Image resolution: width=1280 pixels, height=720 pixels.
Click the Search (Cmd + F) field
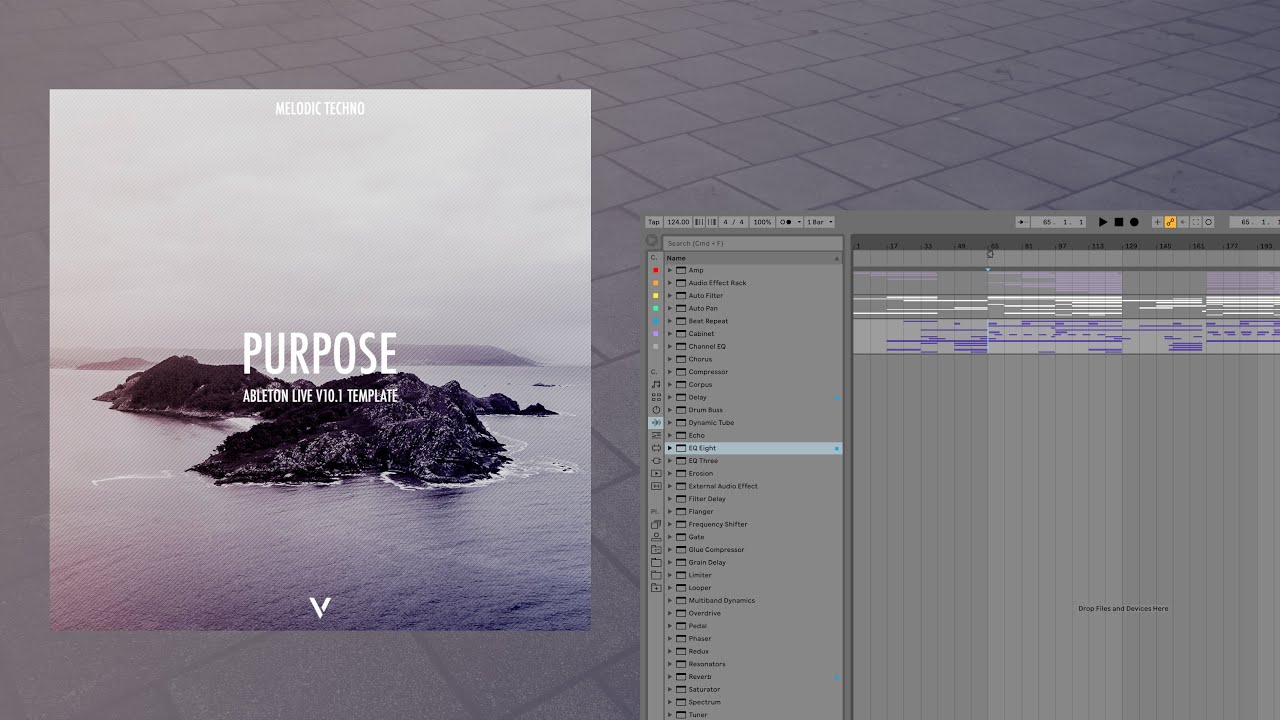(x=753, y=243)
